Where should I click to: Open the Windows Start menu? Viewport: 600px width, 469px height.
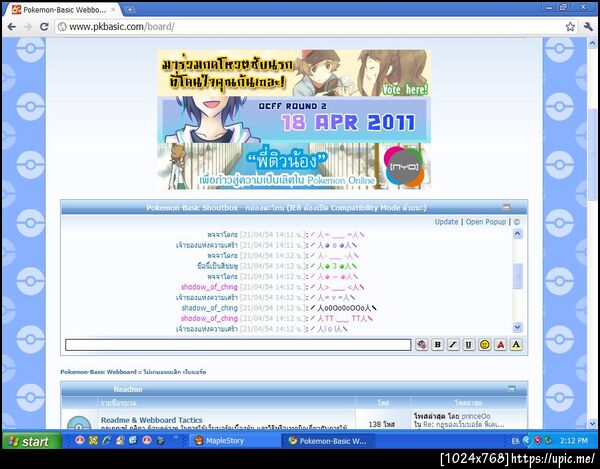pyautogui.click(x=31, y=441)
